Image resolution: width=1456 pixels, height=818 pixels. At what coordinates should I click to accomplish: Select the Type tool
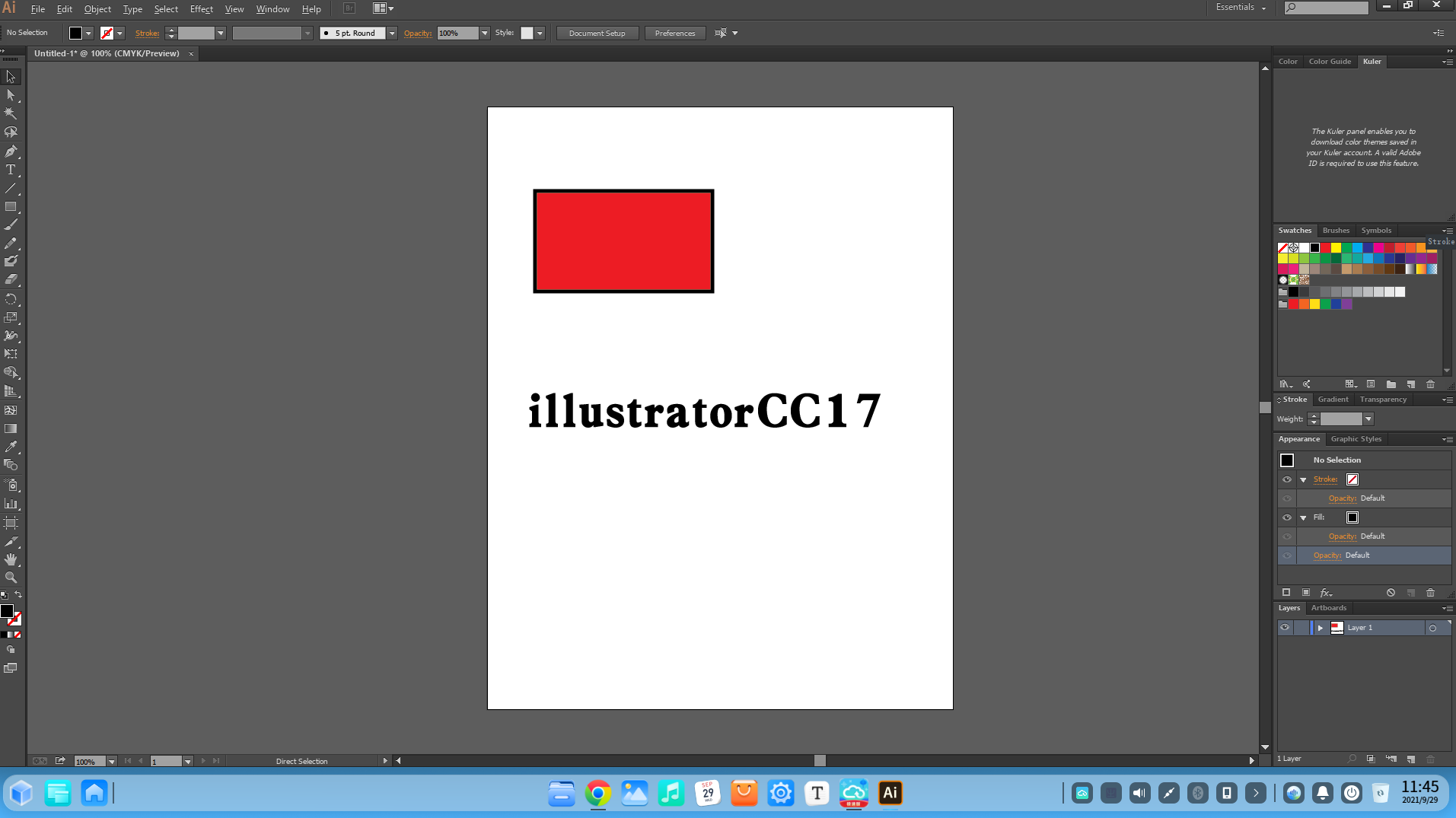[x=11, y=170]
